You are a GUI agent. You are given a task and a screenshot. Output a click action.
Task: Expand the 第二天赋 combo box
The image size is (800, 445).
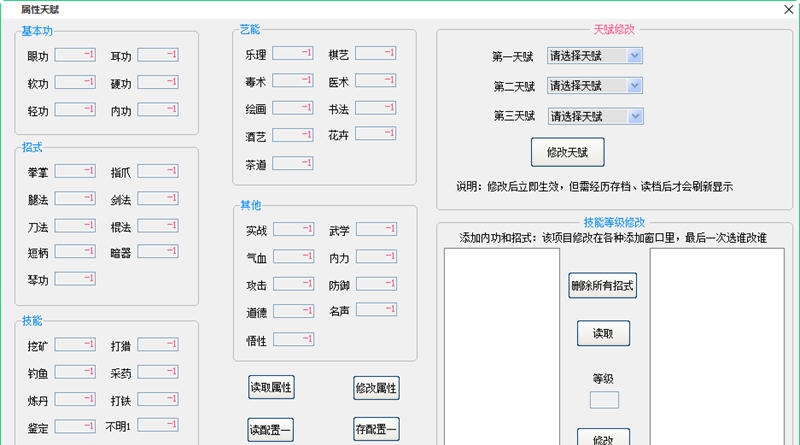tap(595, 86)
